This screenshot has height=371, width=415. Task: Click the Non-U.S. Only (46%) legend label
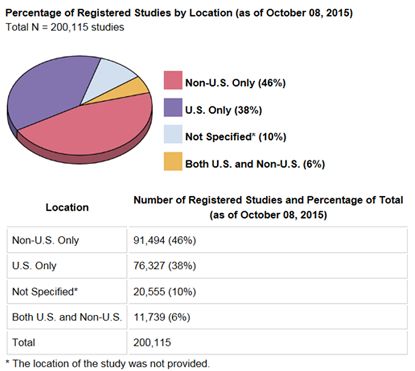(x=235, y=83)
